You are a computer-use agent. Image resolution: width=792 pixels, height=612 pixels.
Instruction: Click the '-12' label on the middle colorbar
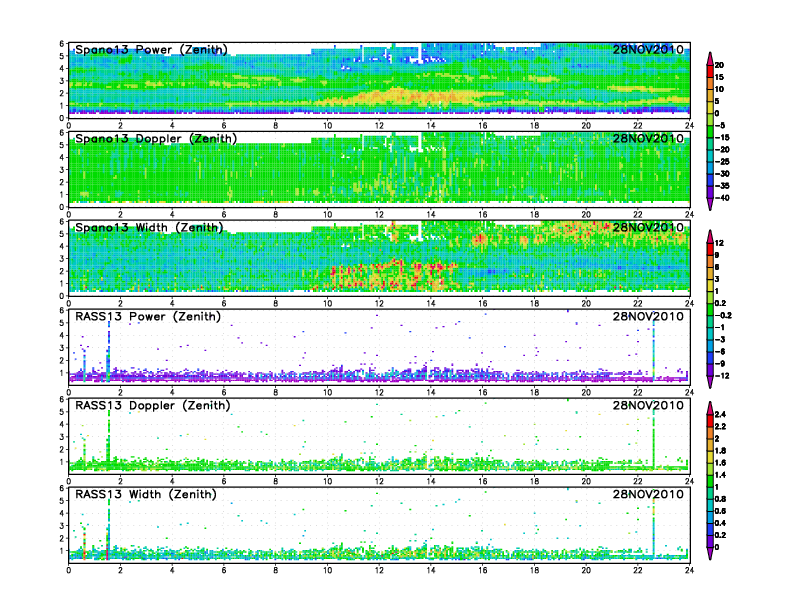[722, 376]
